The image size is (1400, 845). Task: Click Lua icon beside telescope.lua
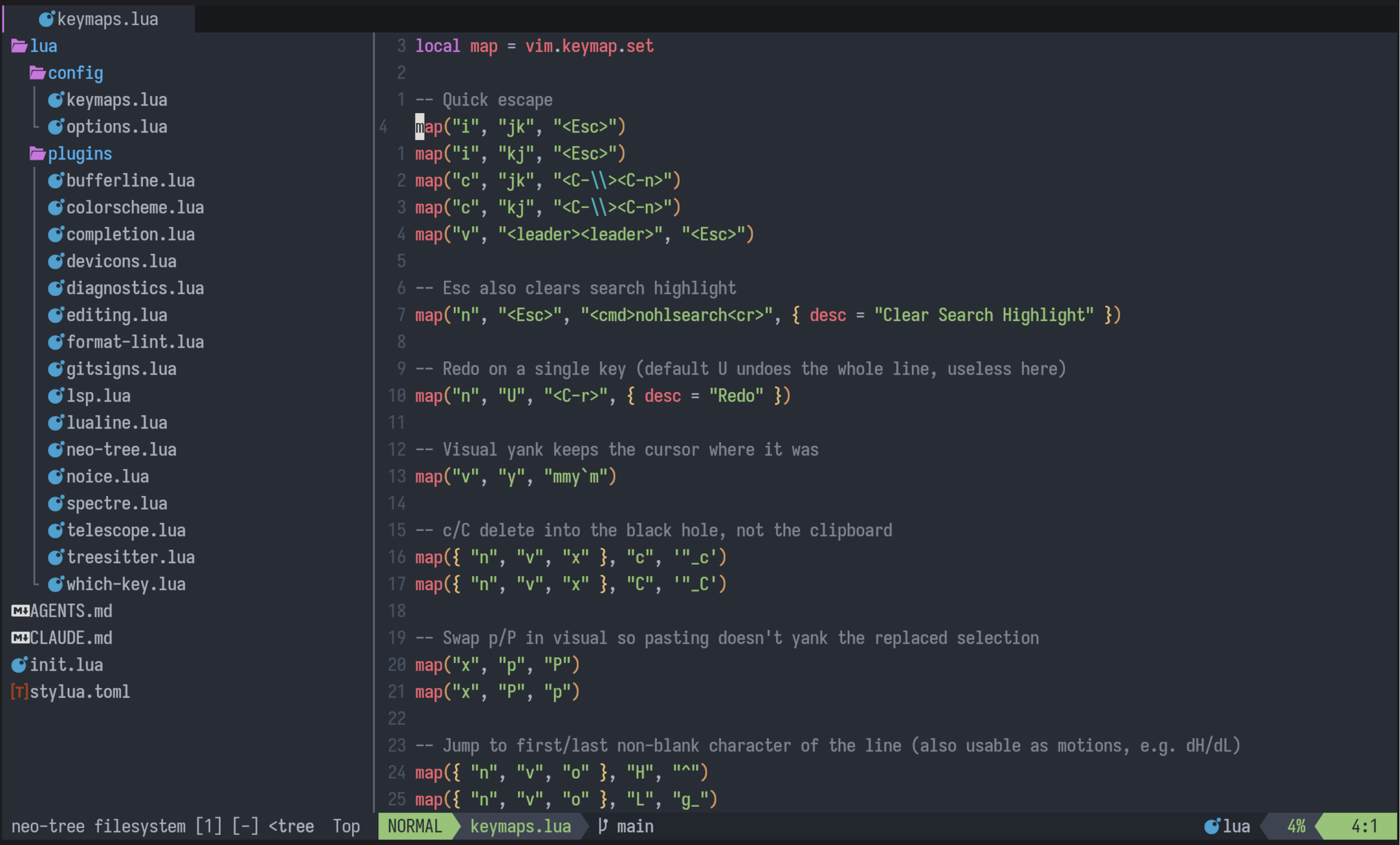pyautogui.click(x=56, y=530)
